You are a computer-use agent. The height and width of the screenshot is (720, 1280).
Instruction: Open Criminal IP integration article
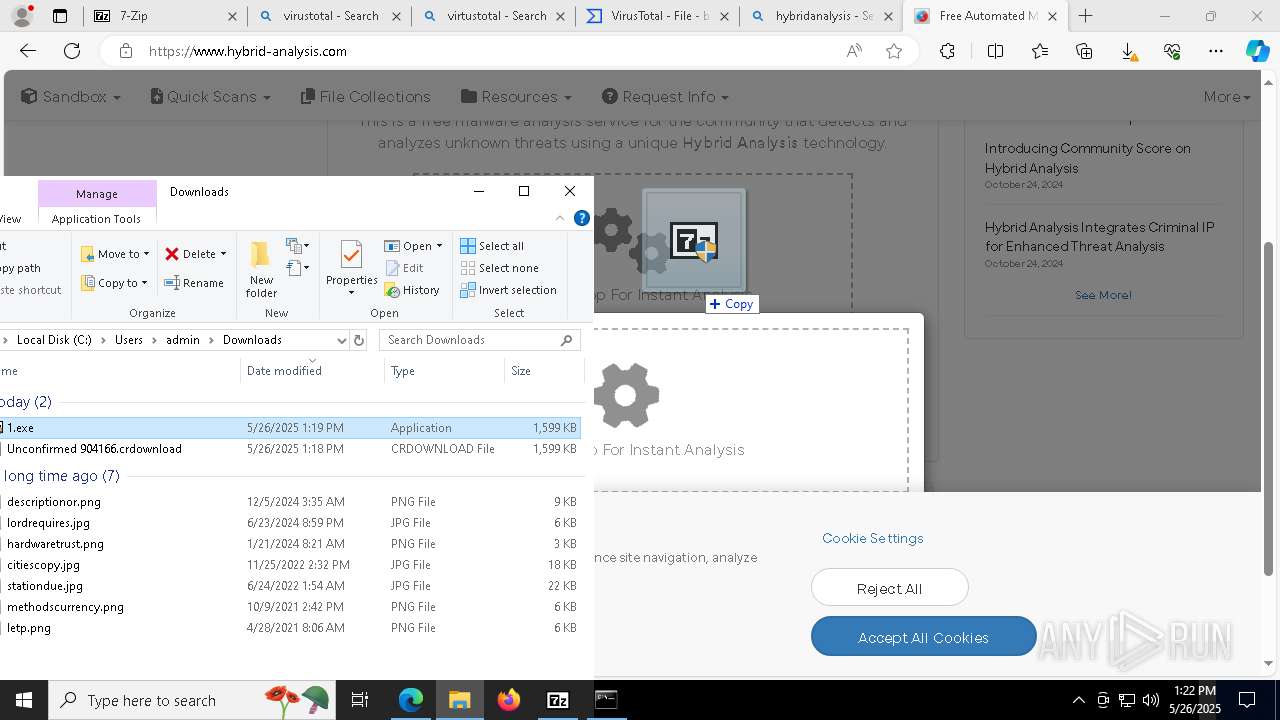pos(1099,237)
